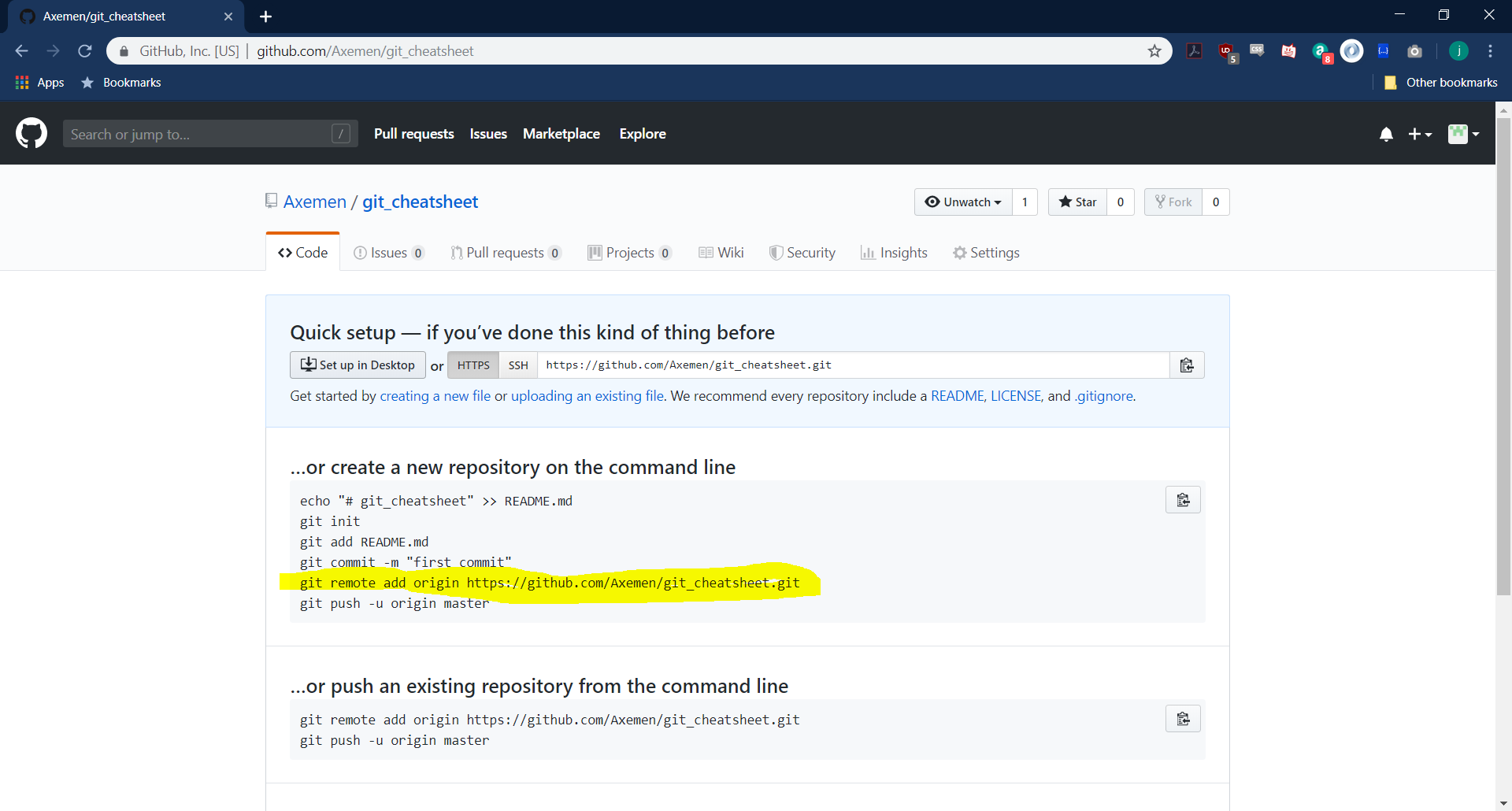Select the SSH protocol option
This screenshot has width=1512, height=811.
coord(518,365)
